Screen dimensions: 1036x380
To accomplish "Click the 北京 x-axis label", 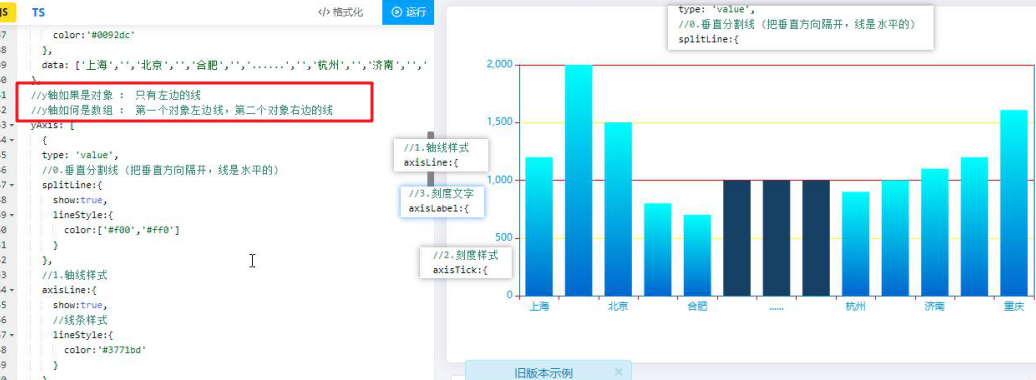I will pos(618,307).
